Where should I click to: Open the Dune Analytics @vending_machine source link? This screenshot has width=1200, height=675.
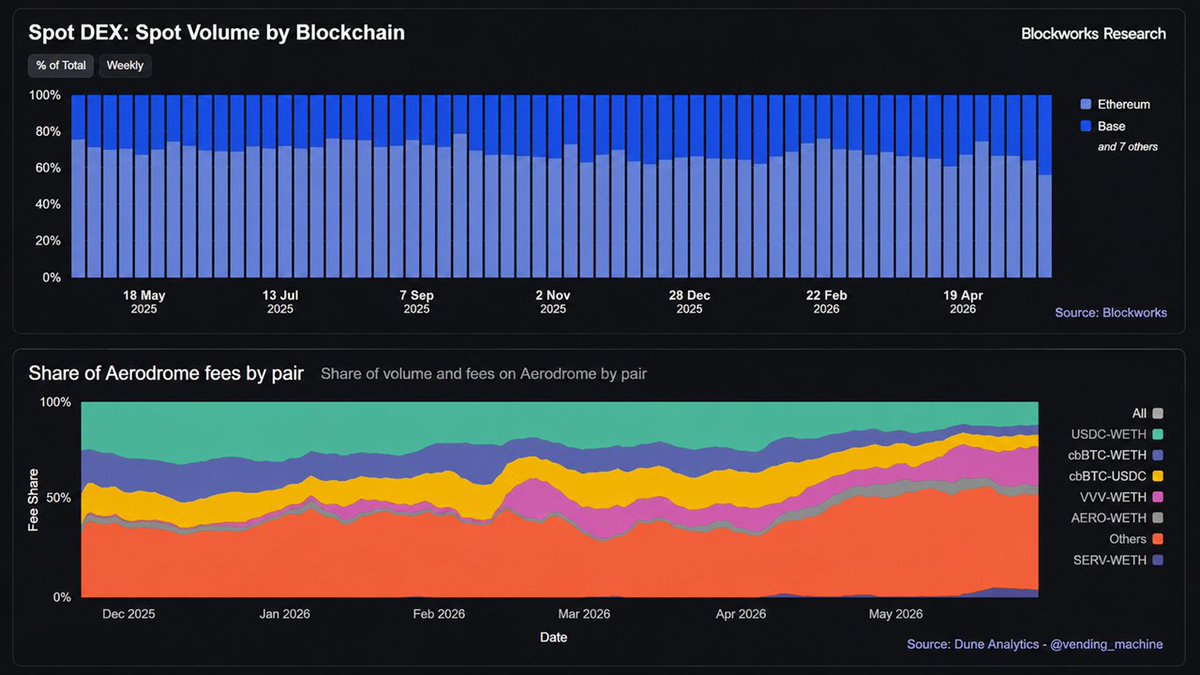pos(1035,644)
